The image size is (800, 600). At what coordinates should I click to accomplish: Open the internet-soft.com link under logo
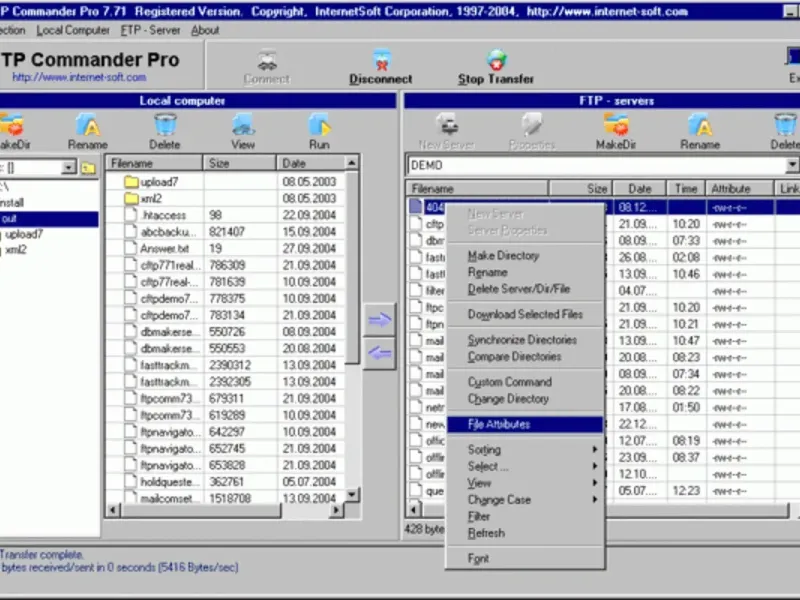pyautogui.click(x=79, y=78)
